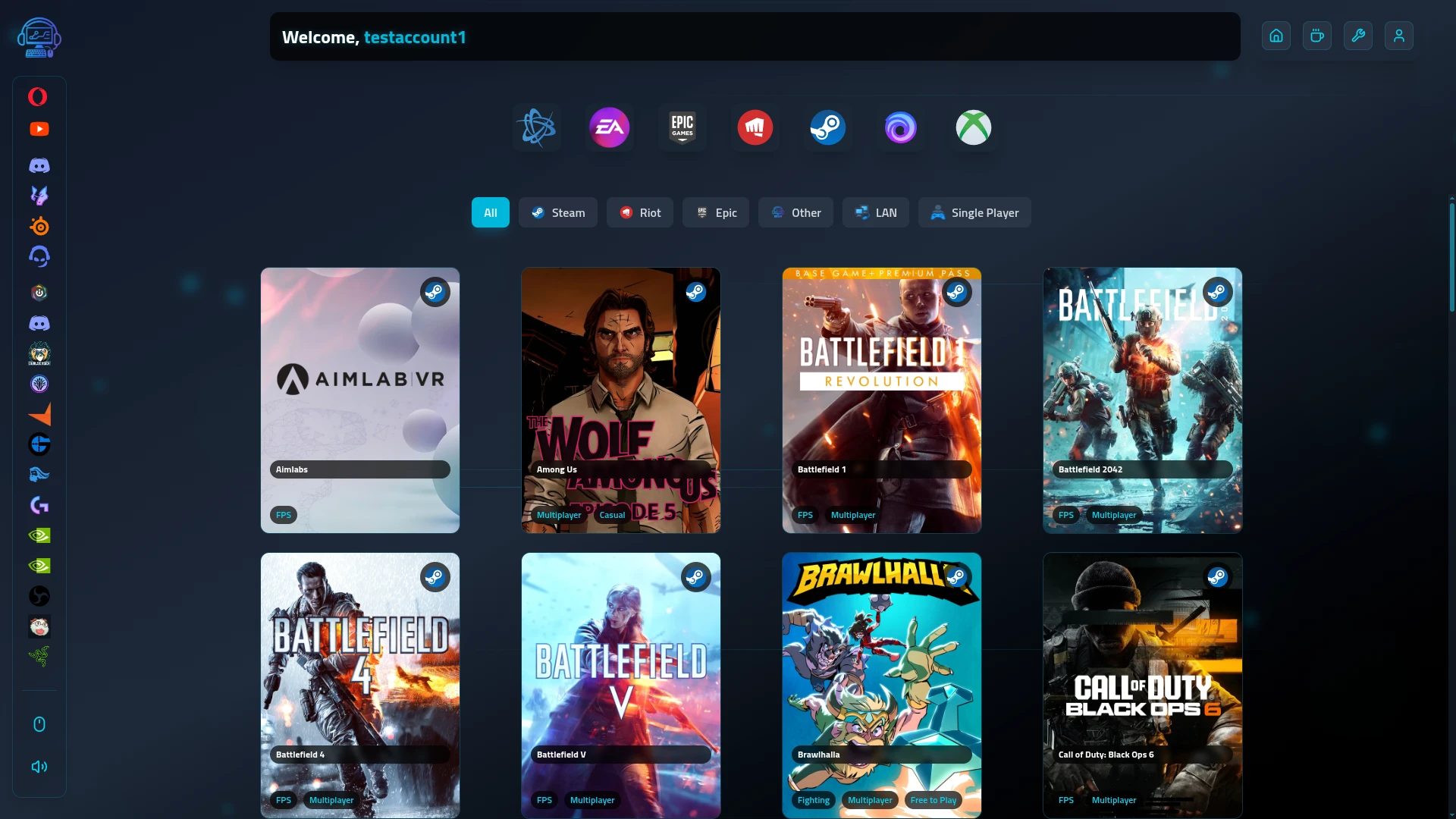Viewport: 1456px width, 819px height.
Task: Launch Discord from the sidebar
Action: click(x=39, y=165)
